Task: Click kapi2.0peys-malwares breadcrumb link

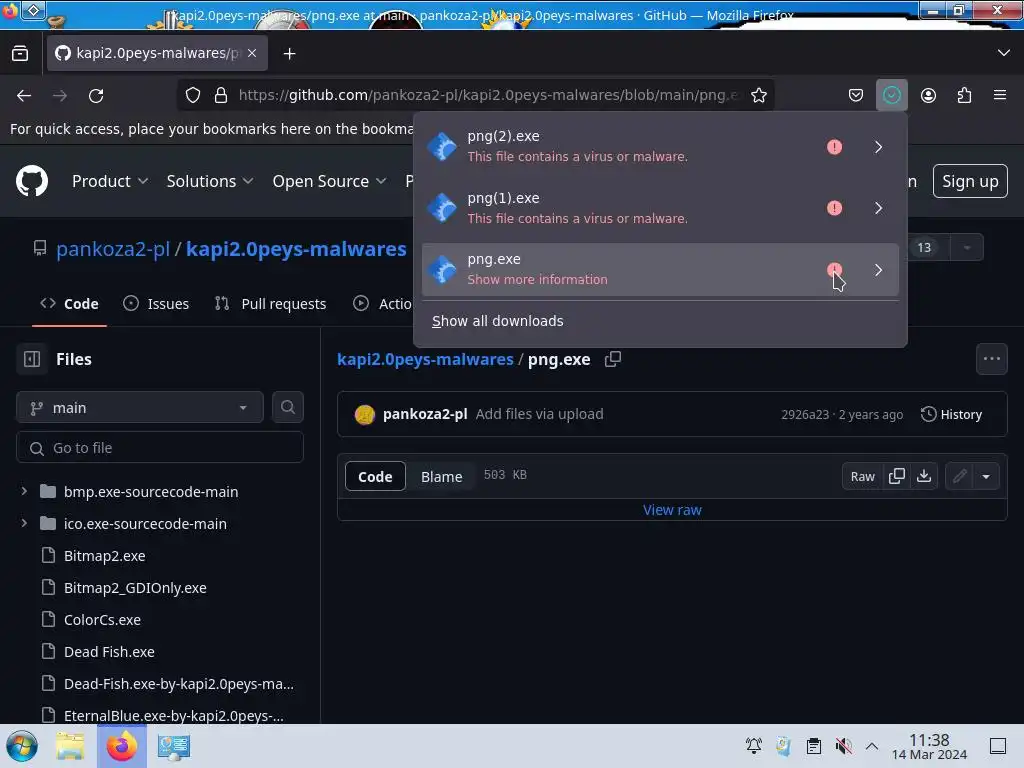Action: [425, 359]
